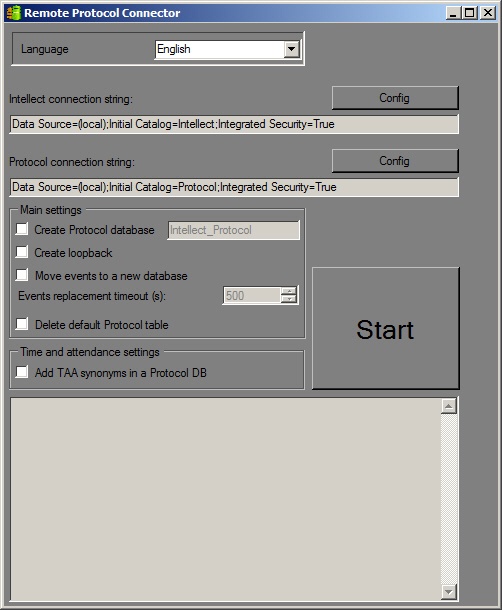Decrease the events replacement timeout spinner
The width and height of the screenshot is (502, 610).
point(289,299)
